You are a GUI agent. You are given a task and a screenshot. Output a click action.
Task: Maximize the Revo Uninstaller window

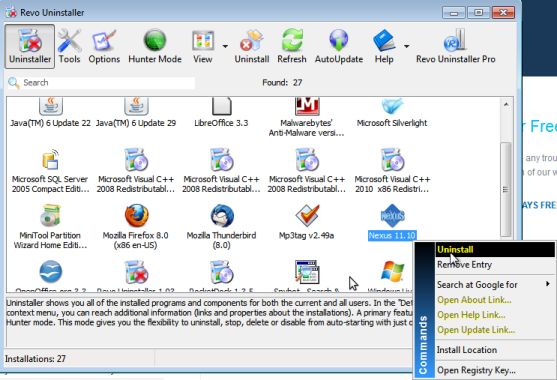(x=478, y=13)
